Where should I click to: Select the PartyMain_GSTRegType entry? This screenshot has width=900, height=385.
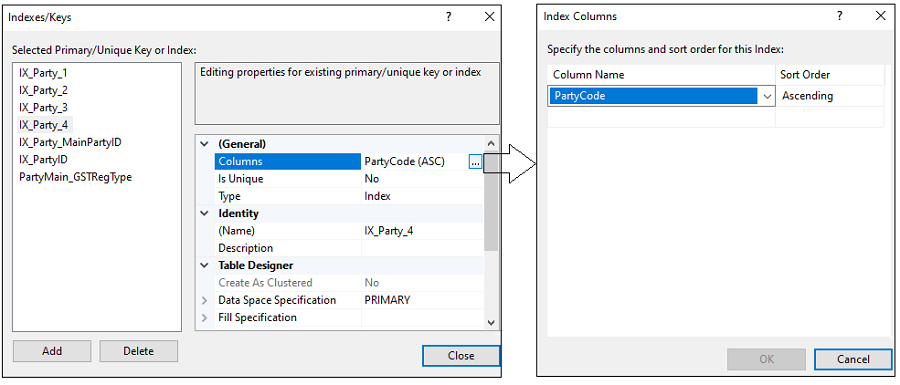(75, 177)
